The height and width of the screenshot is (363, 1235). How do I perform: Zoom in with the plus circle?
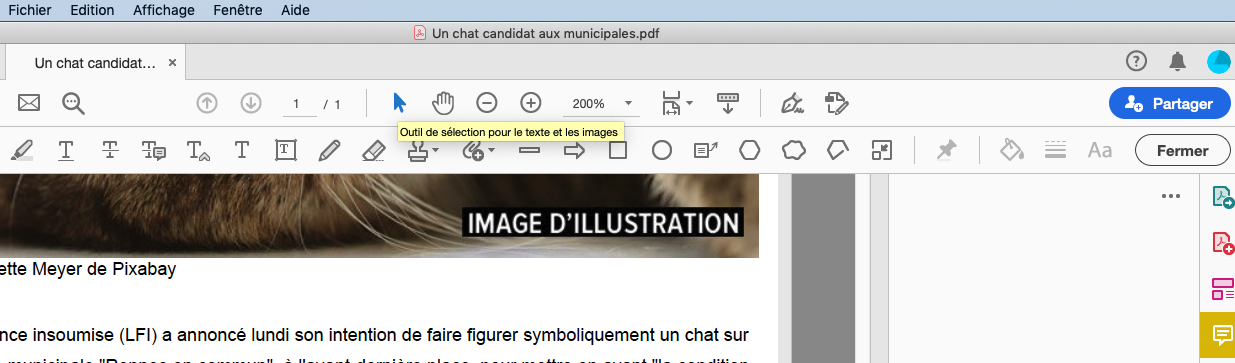pos(531,102)
